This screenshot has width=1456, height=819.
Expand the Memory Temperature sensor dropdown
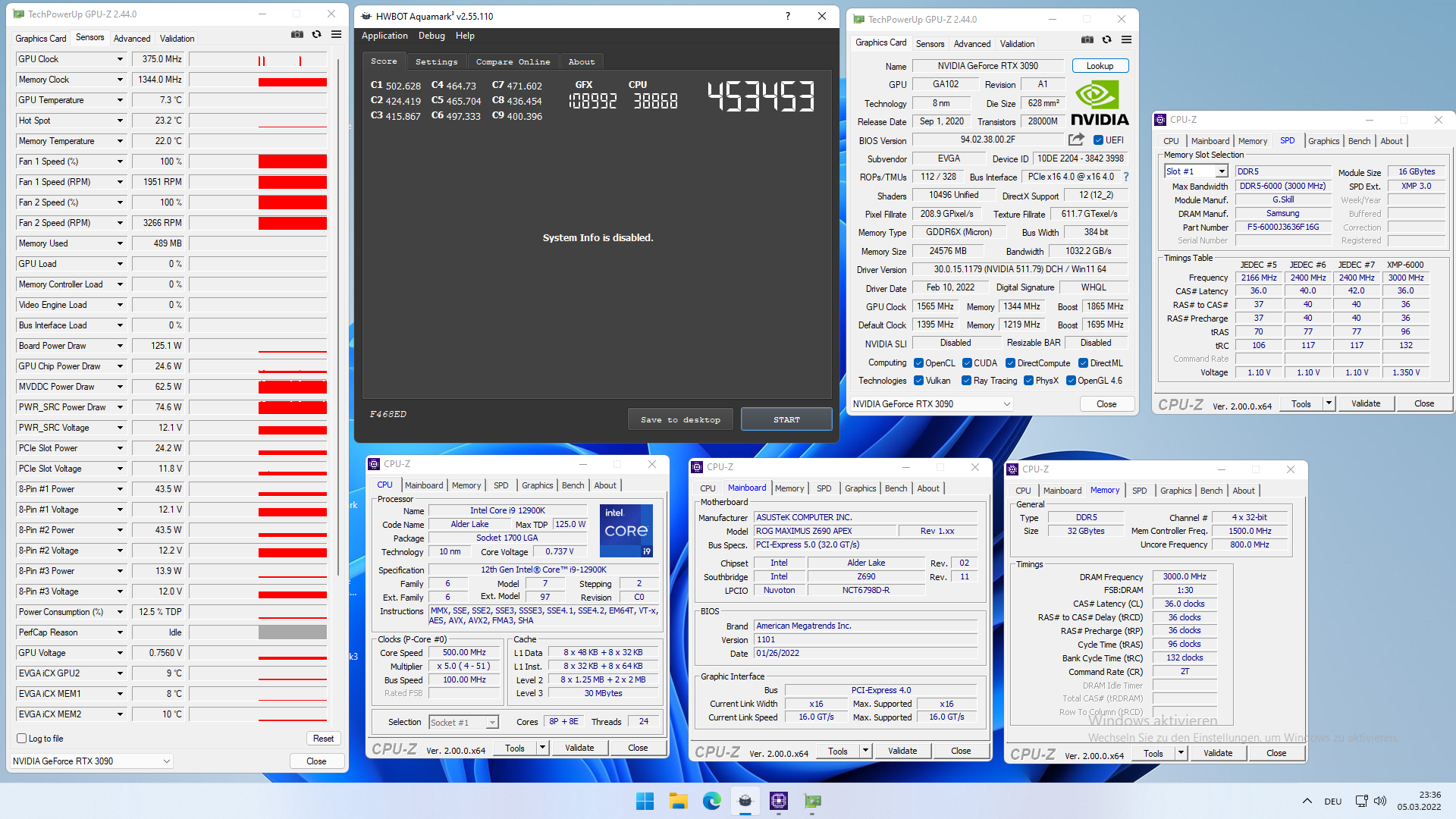point(119,141)
